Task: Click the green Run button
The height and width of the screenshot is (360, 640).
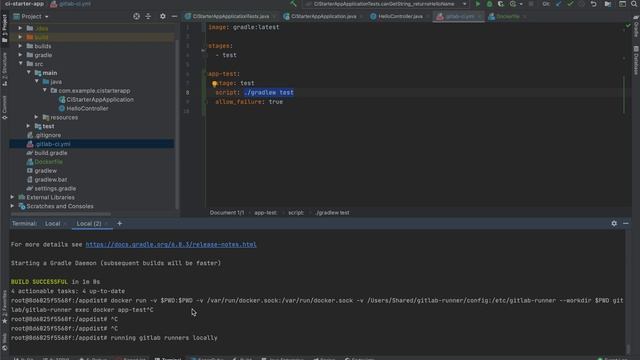Action: 478,4
